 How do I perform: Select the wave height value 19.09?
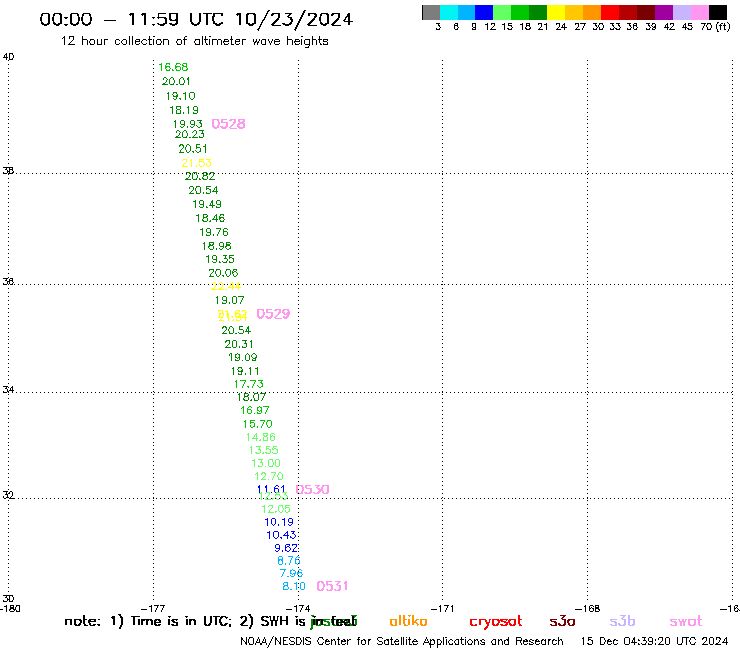pyautogui.click(x=243, y=357)
